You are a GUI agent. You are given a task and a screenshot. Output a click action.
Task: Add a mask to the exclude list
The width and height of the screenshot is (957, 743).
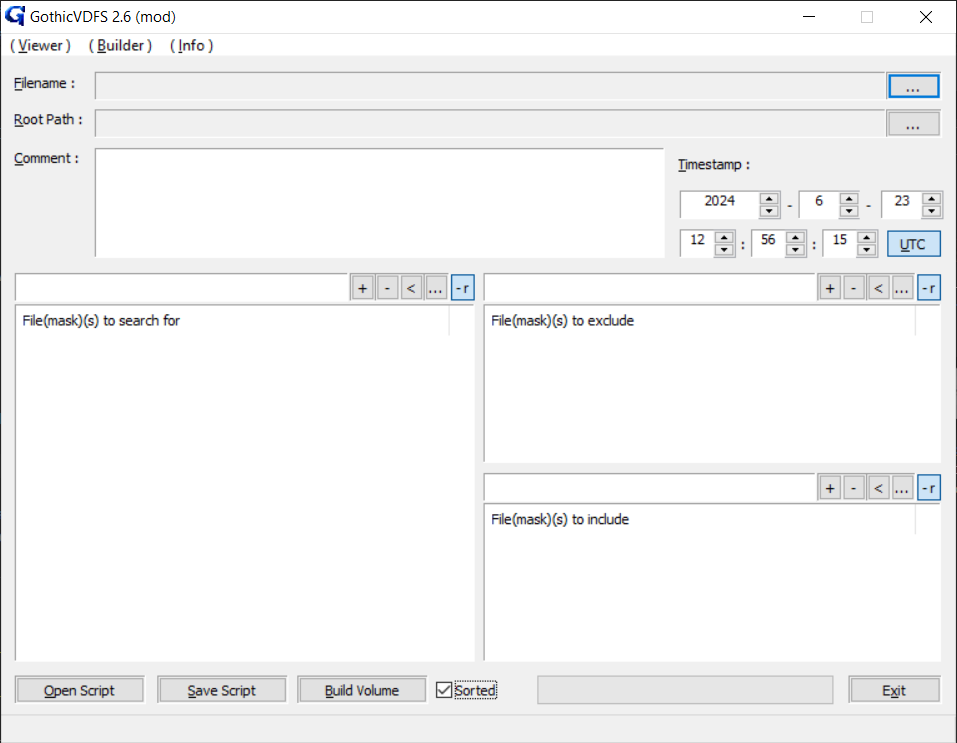[x=830, y=288]
